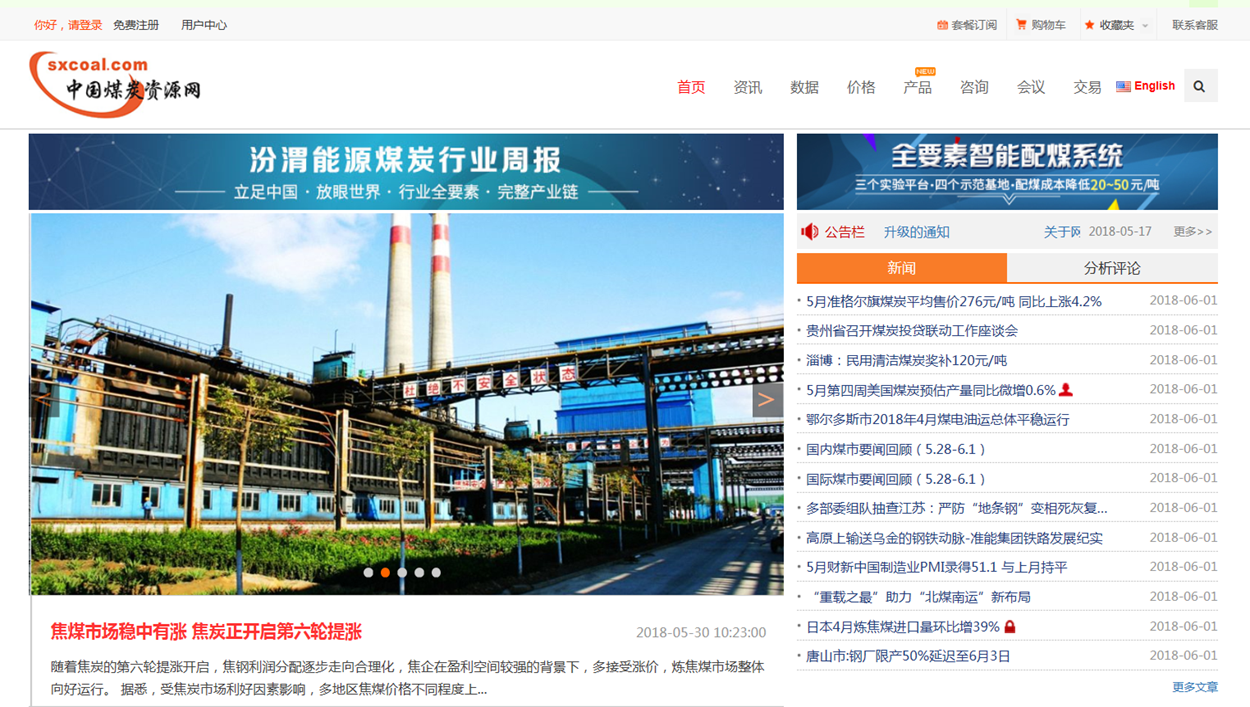The width and height of the screenshot is (1250, 707).
Task: Click the favorites star icon
Action: 1089,25
